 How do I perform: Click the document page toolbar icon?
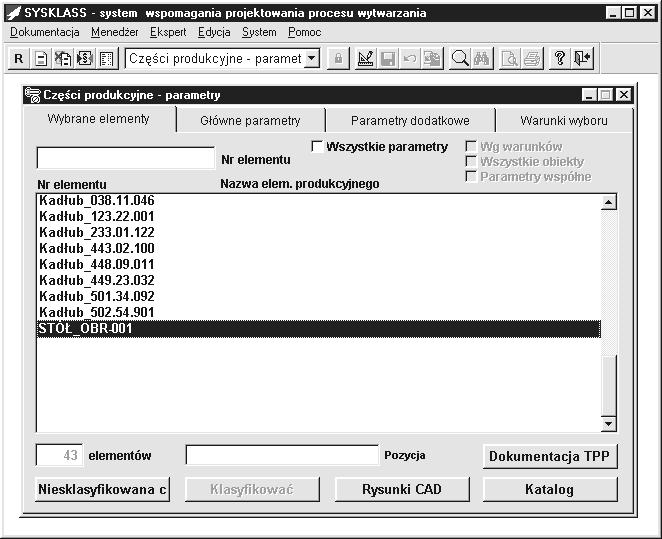tap(41, 58)
